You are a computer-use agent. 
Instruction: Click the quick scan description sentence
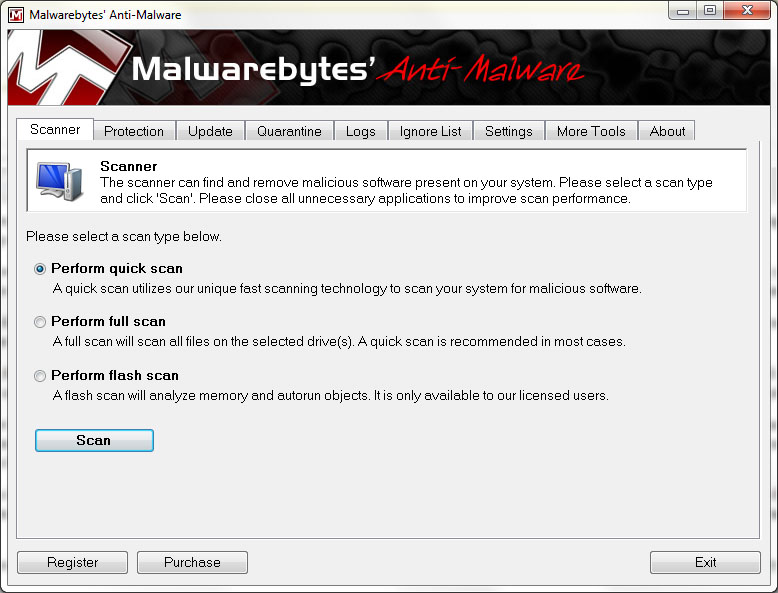[347, 289]
